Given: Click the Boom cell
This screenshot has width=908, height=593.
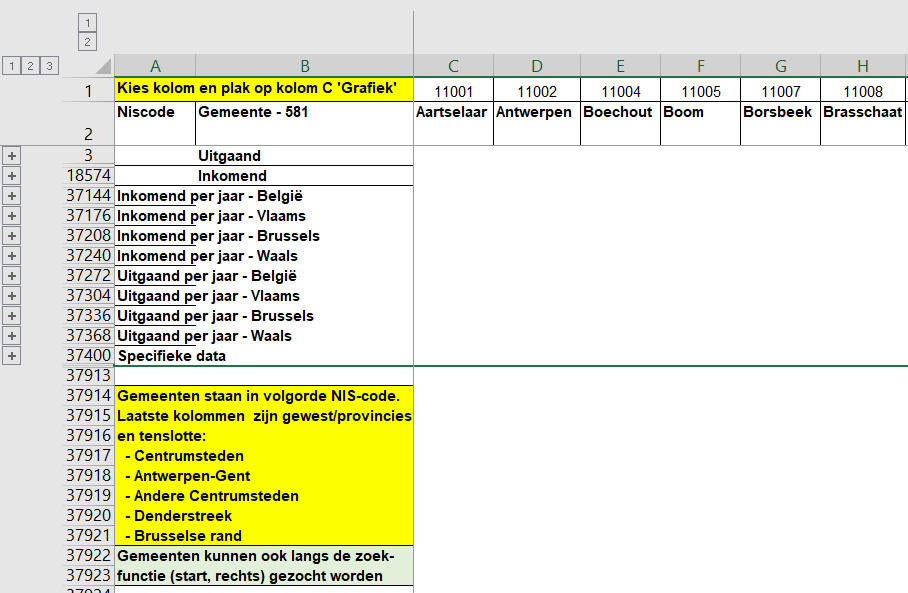Looking at the screenshot, I should click(701, 123).
